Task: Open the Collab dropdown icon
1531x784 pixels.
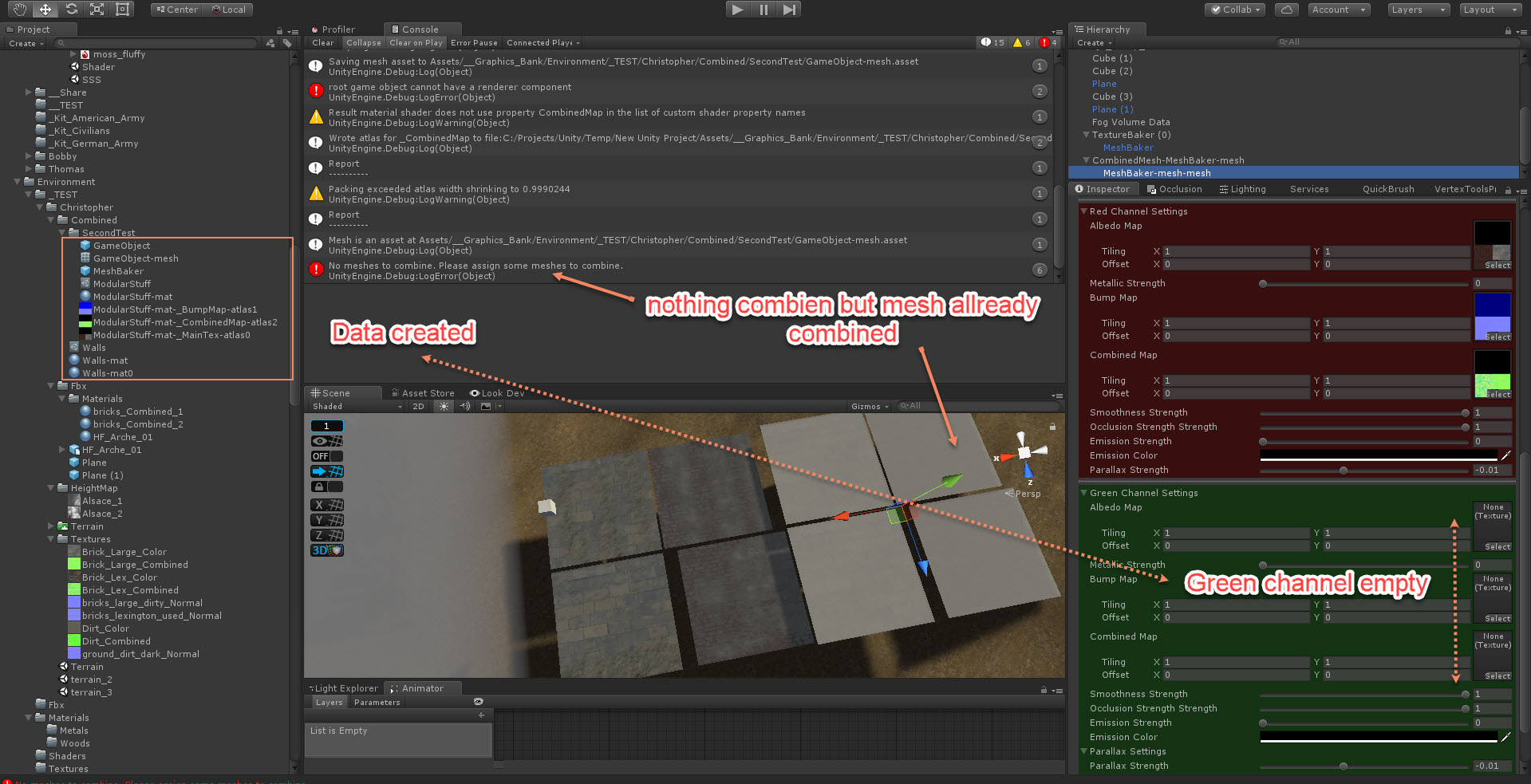Action: 1258,10
